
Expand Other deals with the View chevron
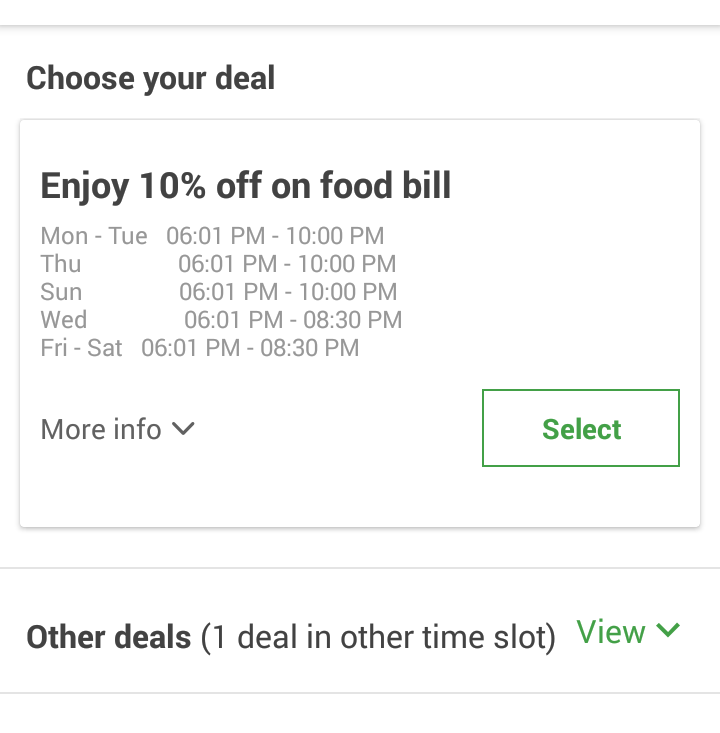[668, 631]
